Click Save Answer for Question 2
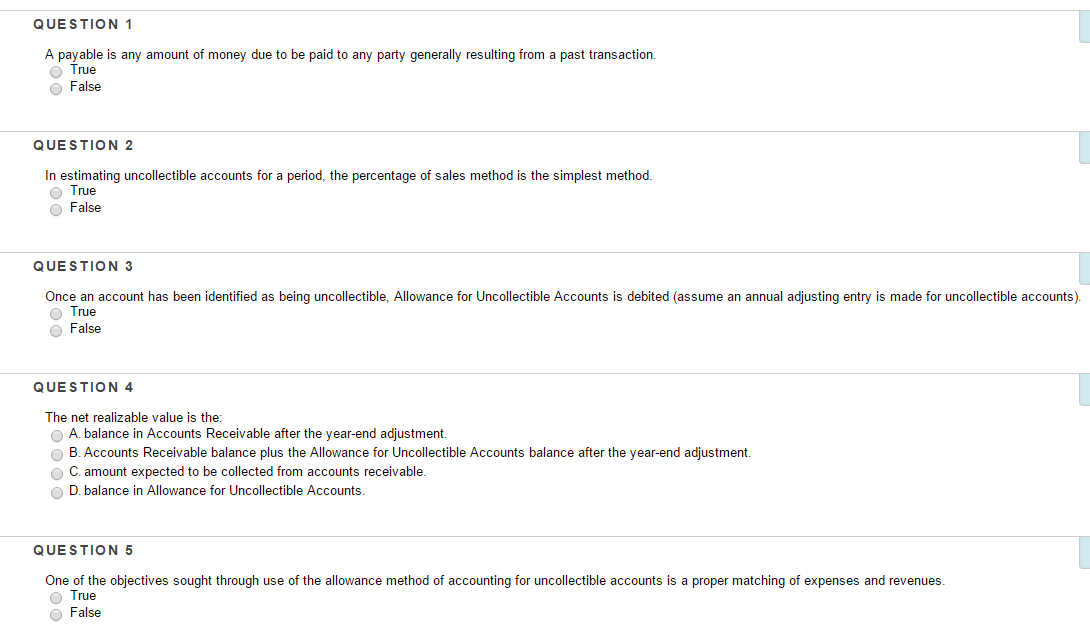The height and width of the screenshot is (639, 1090). pyautogui.click(x=1085, y=145)
